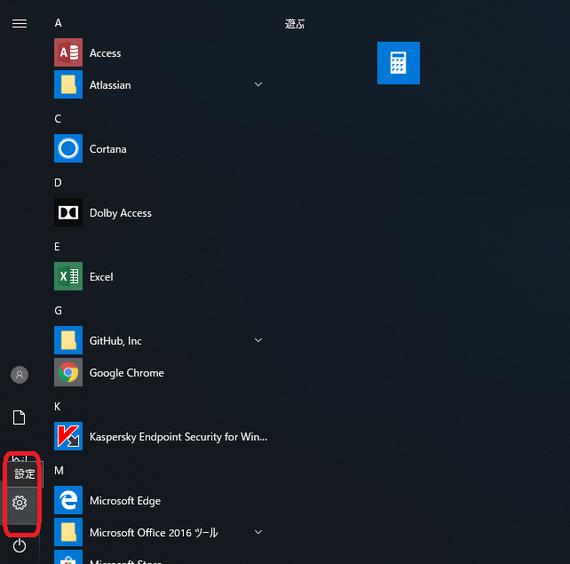Select the Cortana label text
The width and height of the screenshot is (570, 564).
coord(108,149)
